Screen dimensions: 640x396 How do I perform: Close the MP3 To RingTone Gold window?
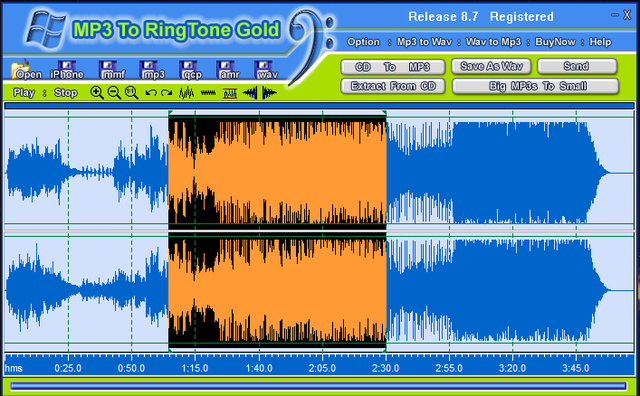(627, 15)
